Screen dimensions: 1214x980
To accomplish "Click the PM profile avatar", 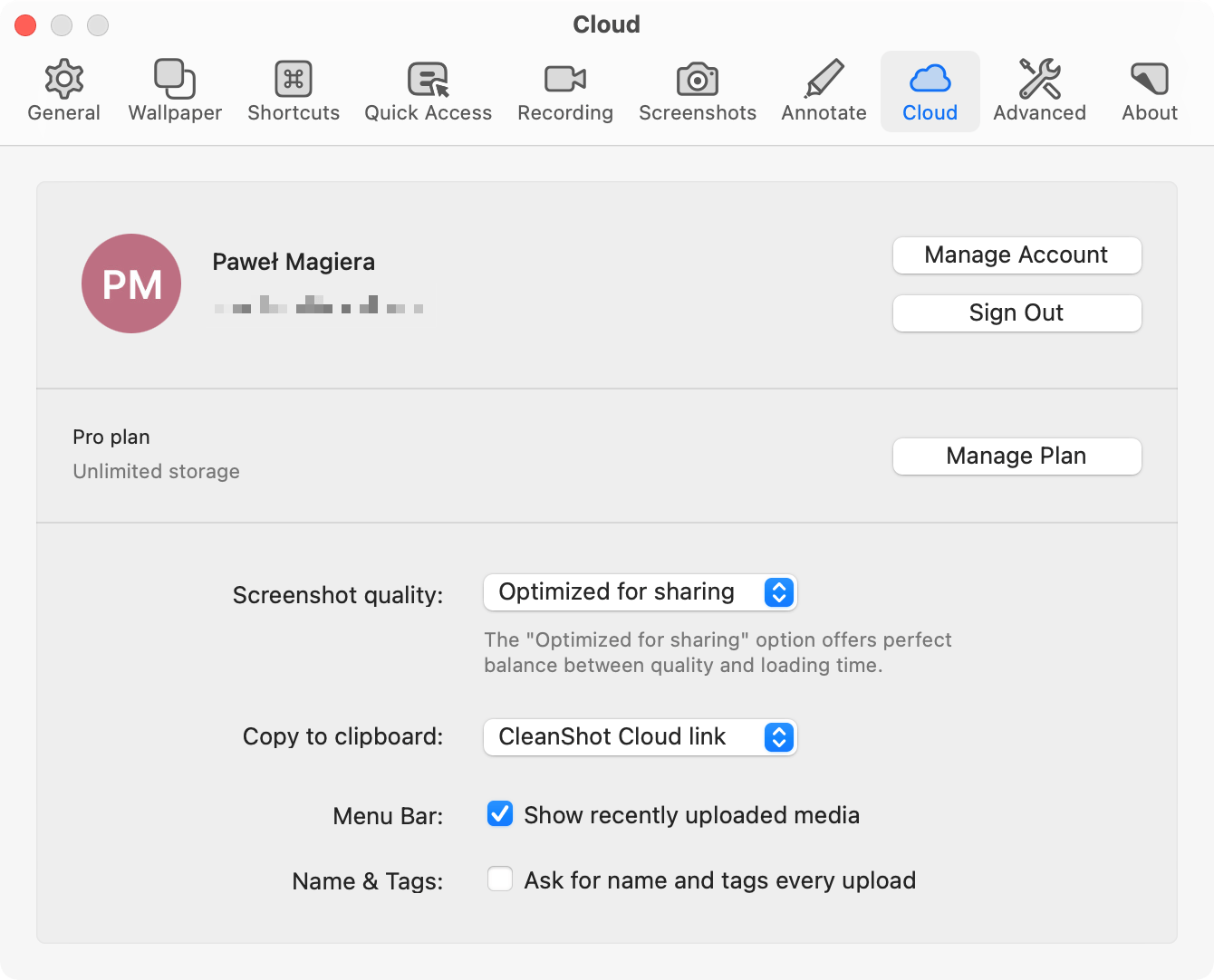I will click(131, 283).
